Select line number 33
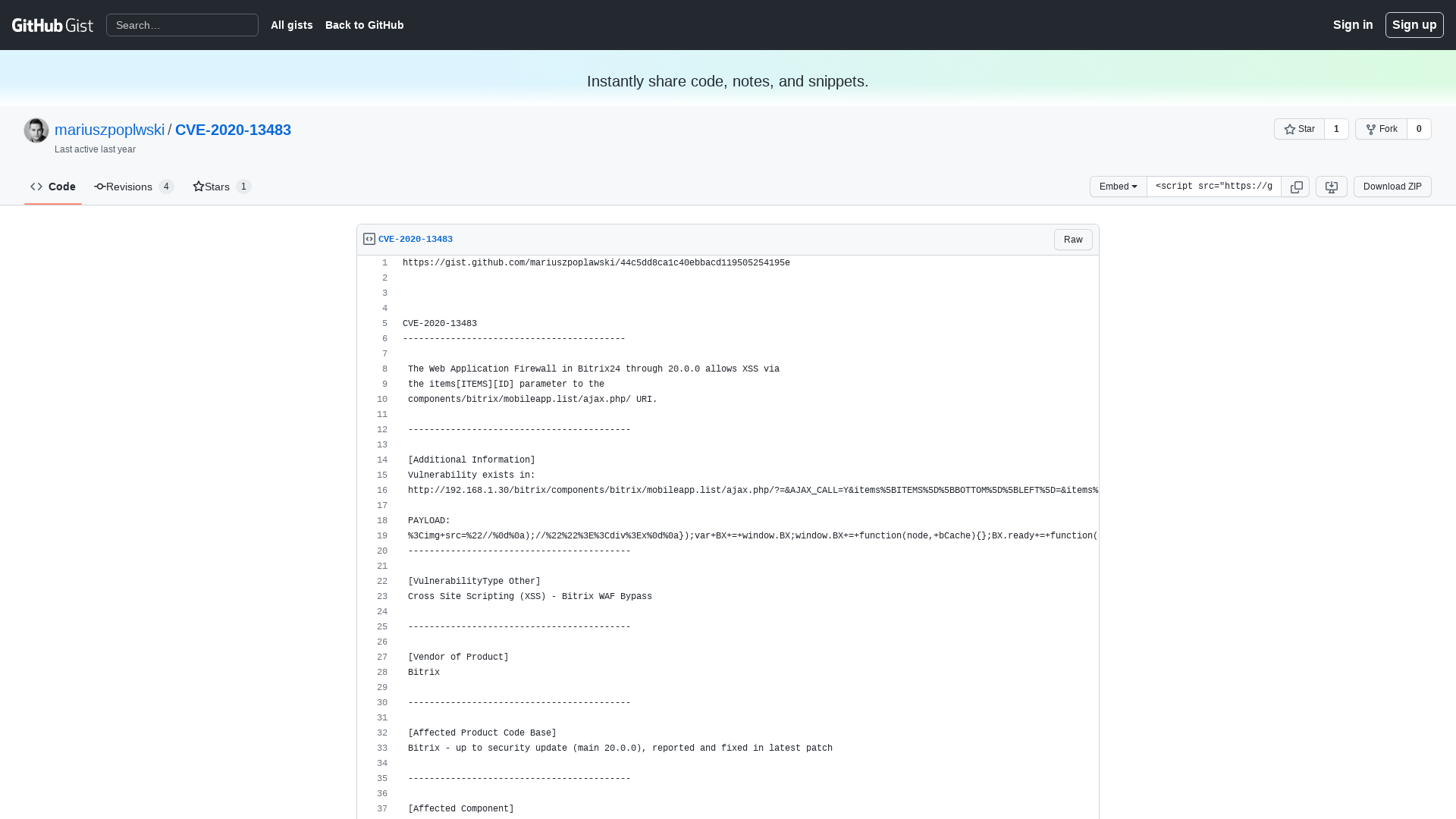Screen dimensions: 1456x819 (376, 748)
